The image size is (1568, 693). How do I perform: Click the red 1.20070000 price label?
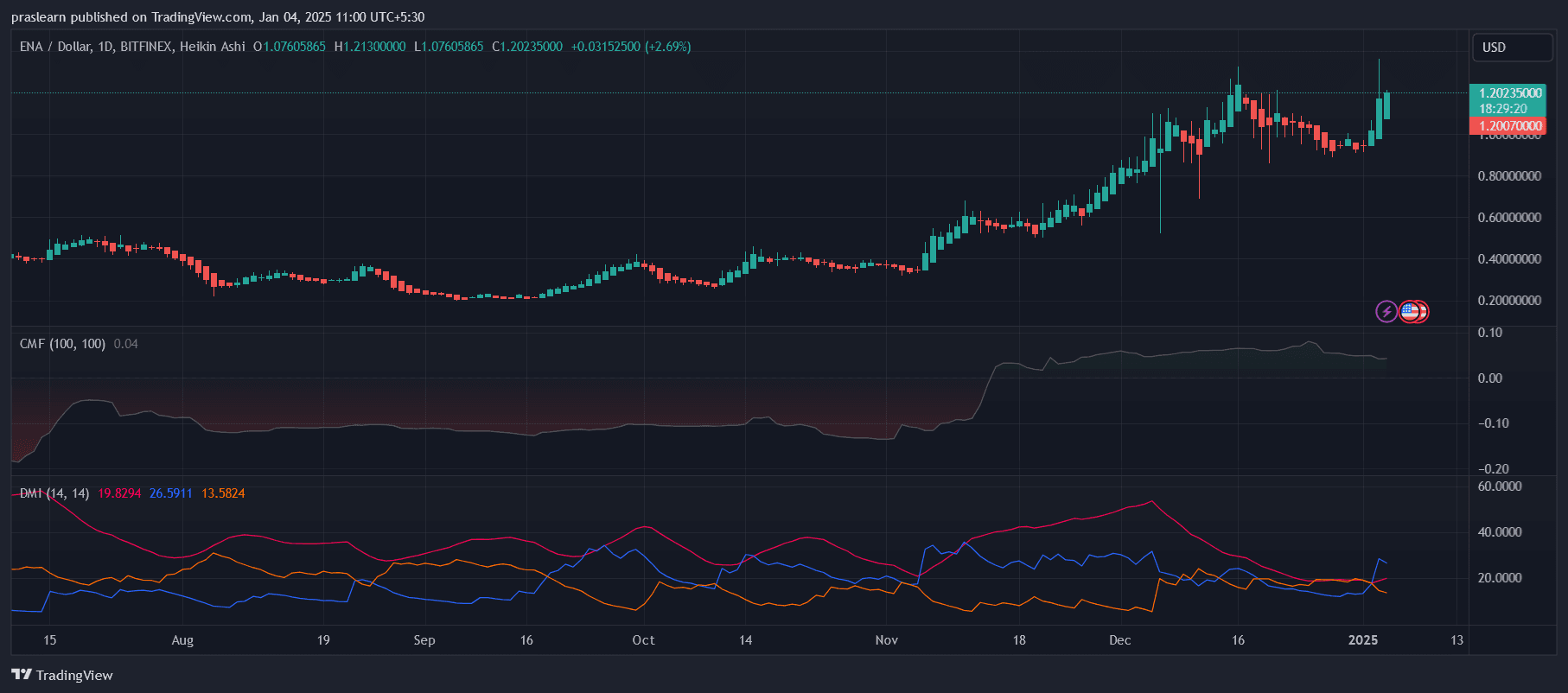[1509, 126]
